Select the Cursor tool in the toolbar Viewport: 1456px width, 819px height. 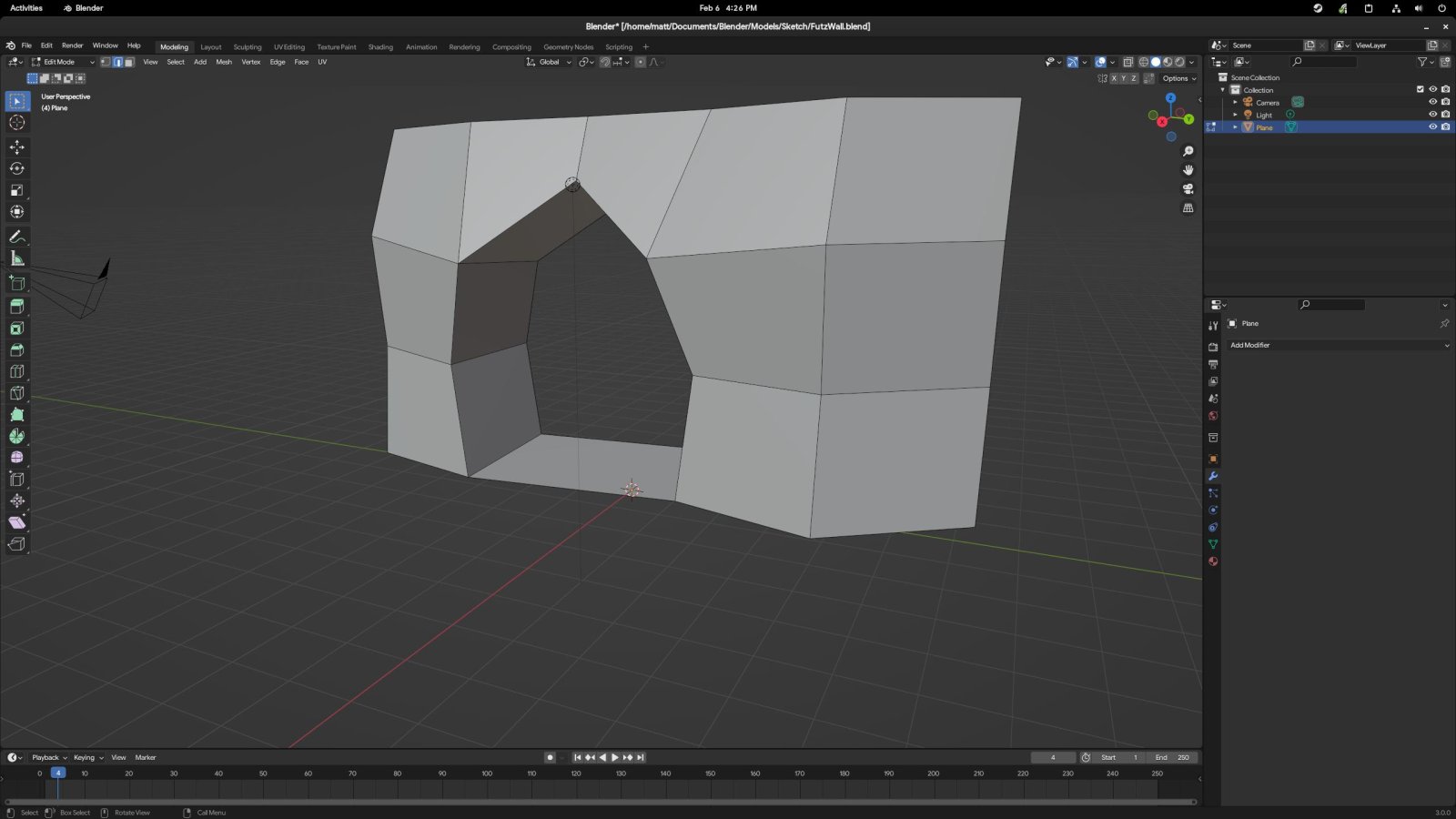pos(16,123)
